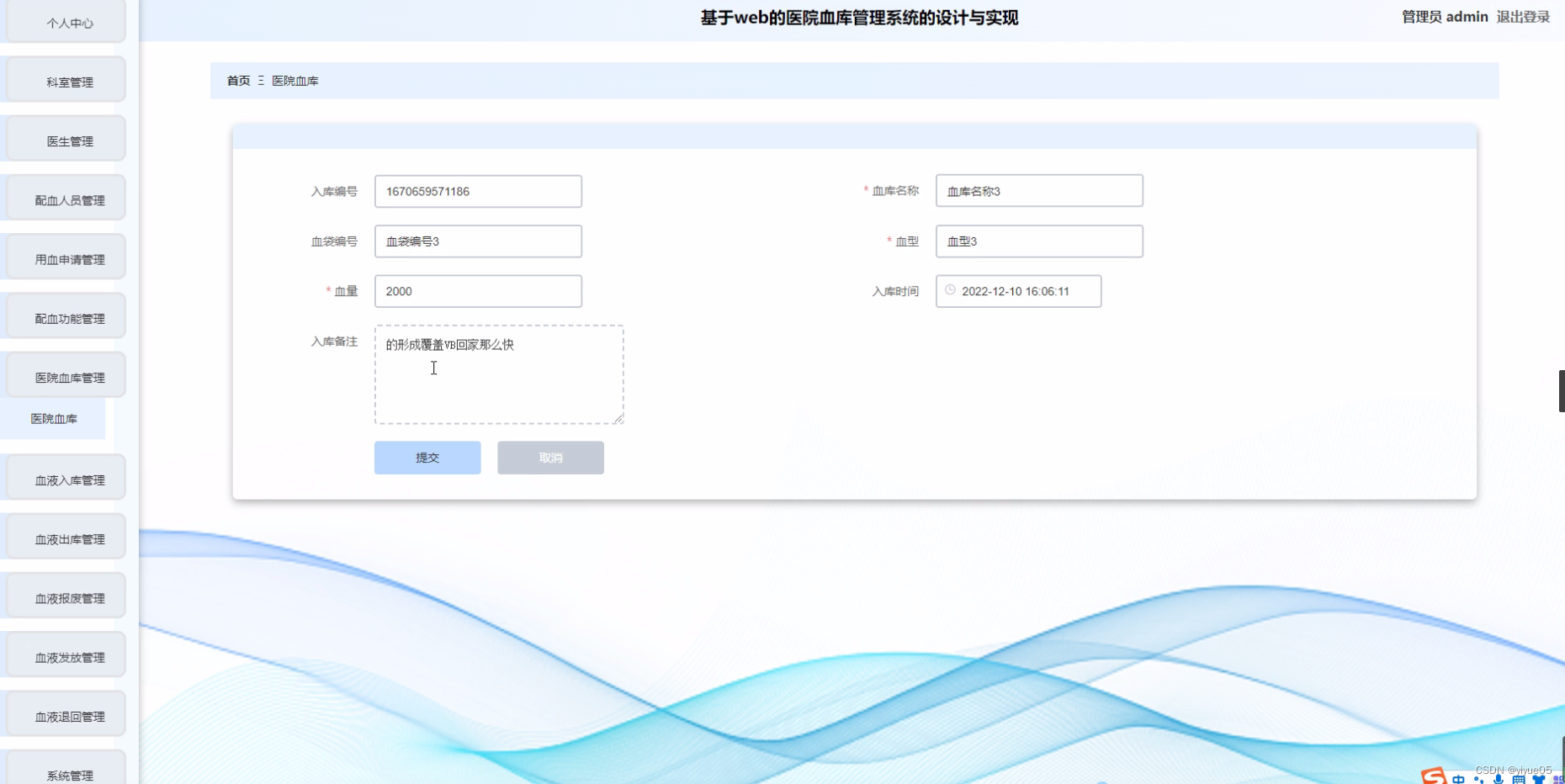Select 医院血库 submenu item
1565x784 pixels.
pyautogui.click(x=53, y=418)
